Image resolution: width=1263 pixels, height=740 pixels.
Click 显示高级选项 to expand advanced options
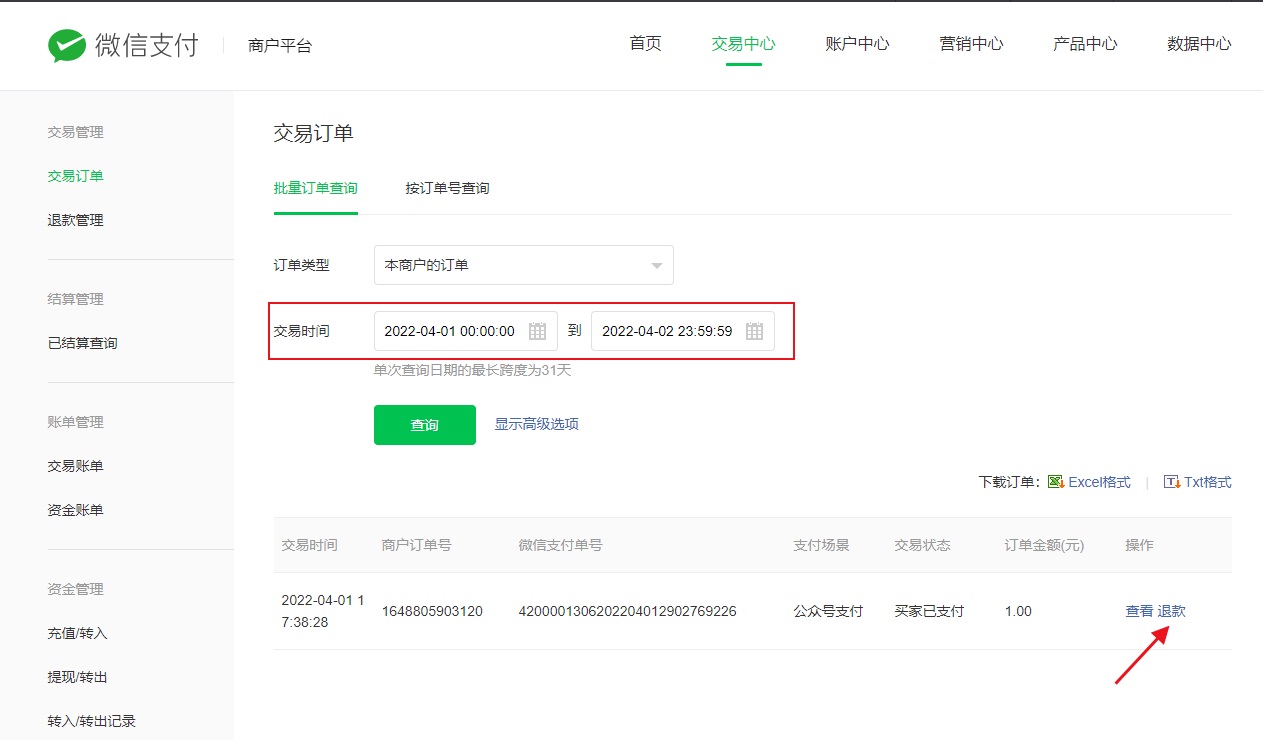[x=536, y=424]
